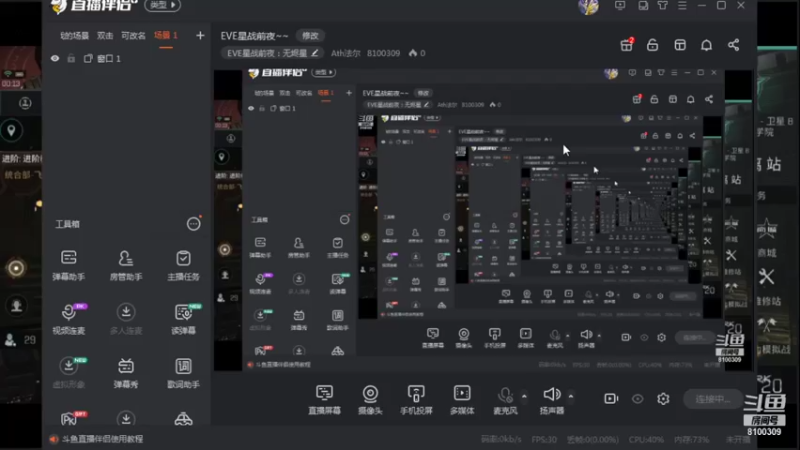Click the room number 8100309 text
The width and height of the screenshot is (800, 450).
(x=383, y=53)
